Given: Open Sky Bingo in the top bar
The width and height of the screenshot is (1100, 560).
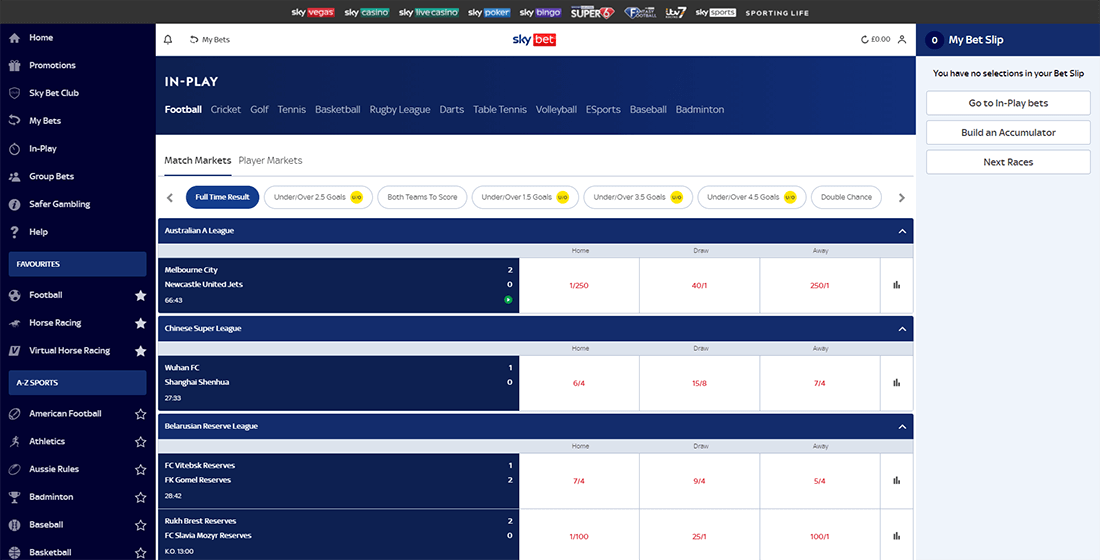Looking at the screenshot, I should coord(541,13).
